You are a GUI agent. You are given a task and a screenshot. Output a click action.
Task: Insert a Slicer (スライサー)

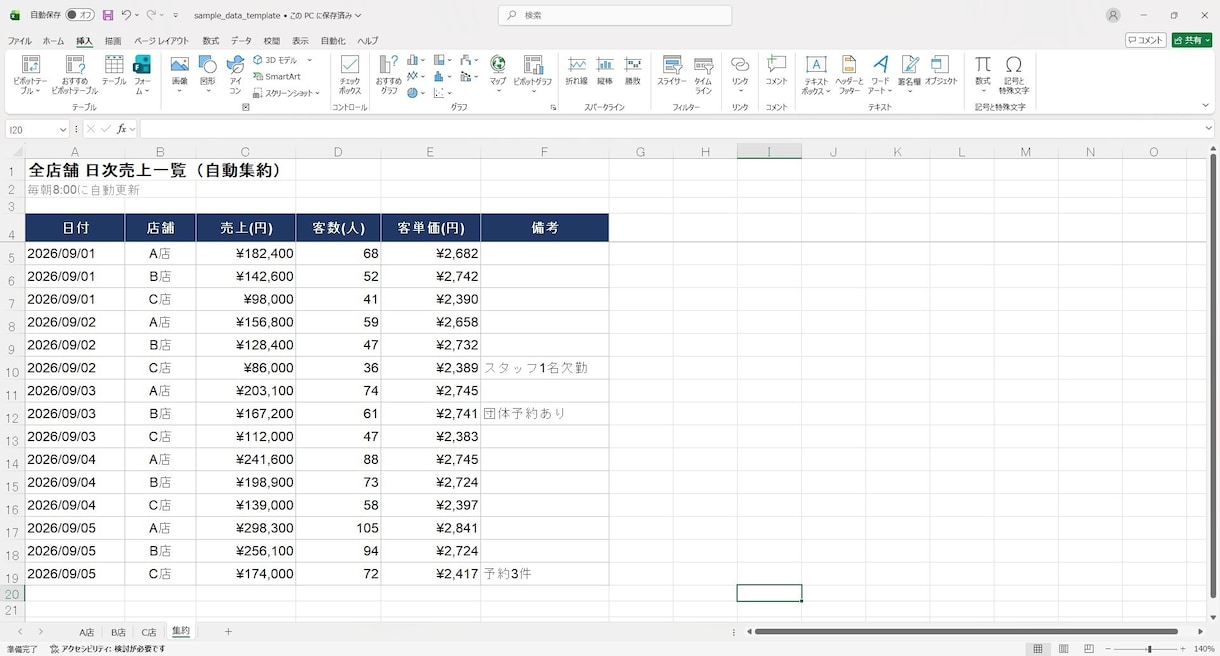pos(672,71)
